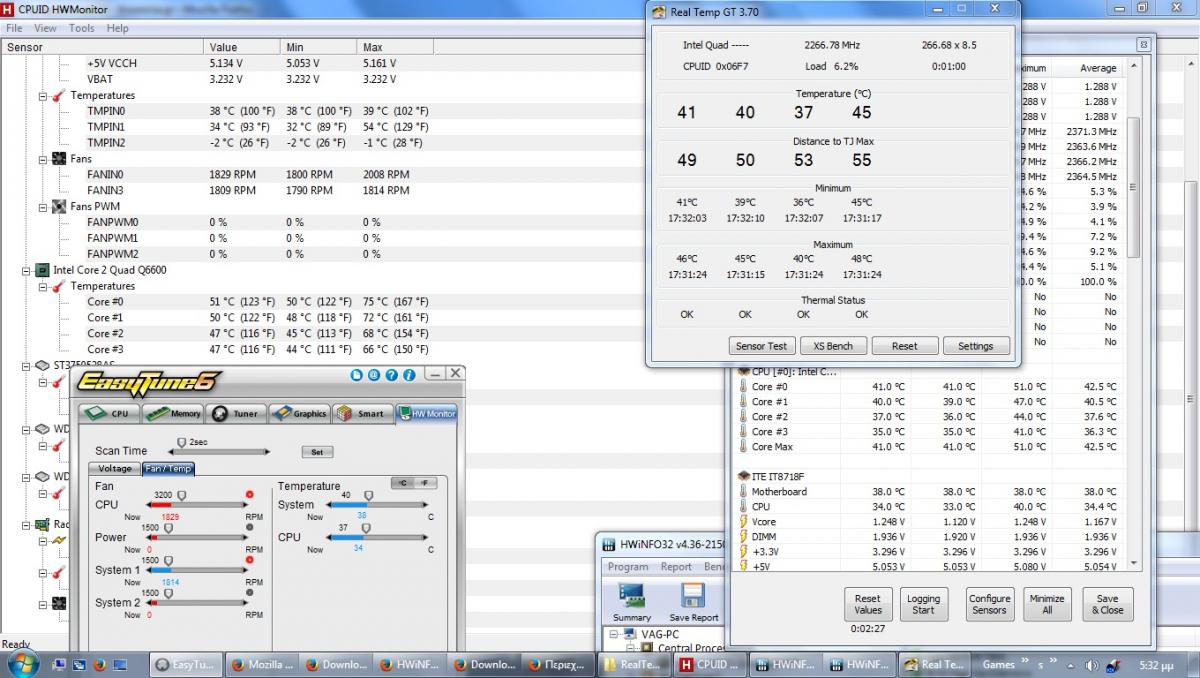Open the Graphics tab in EasyTune6
Screen dimensions: 1200x678
(x=298, y=413)
